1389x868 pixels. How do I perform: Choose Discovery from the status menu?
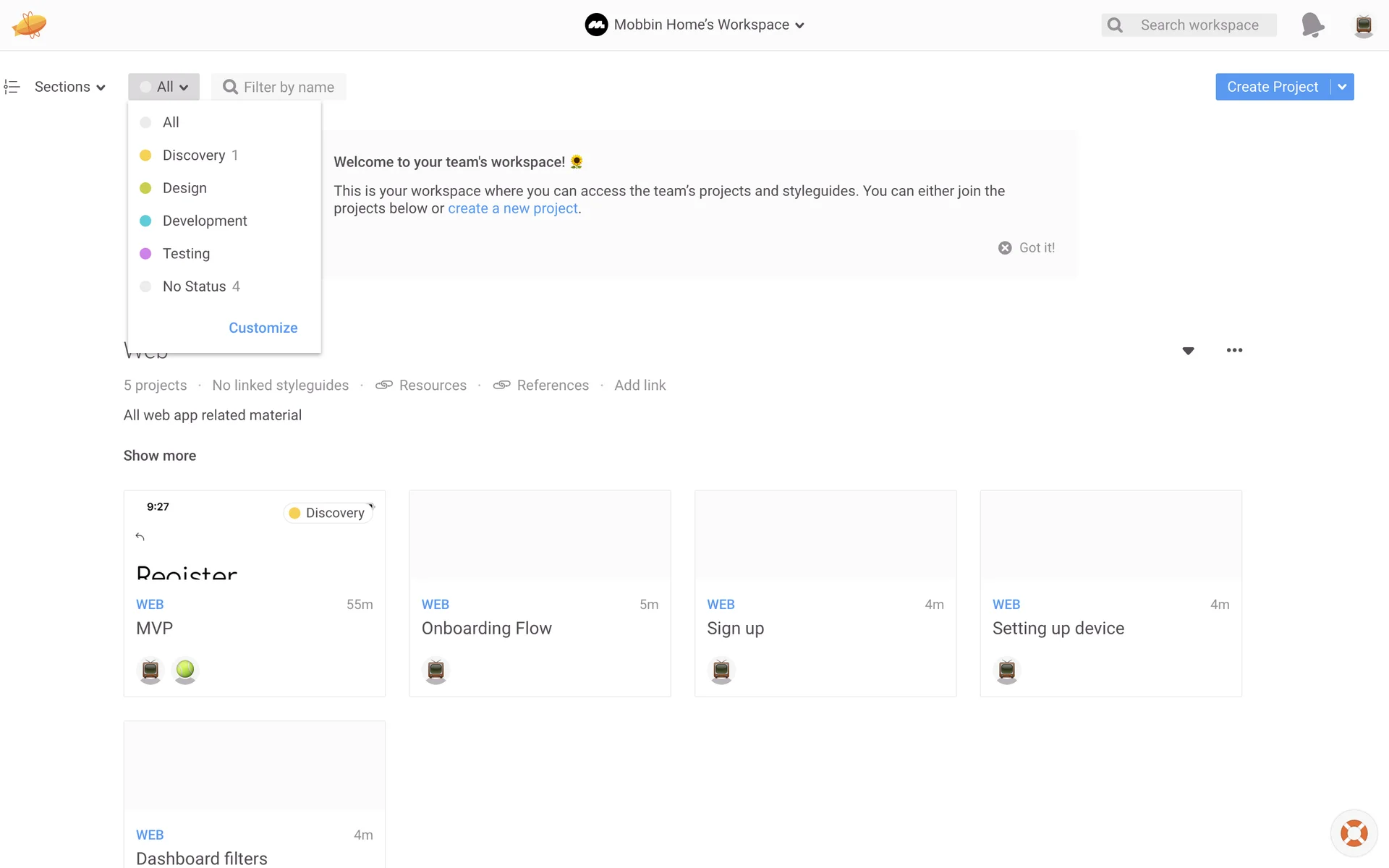pos(194,156)
